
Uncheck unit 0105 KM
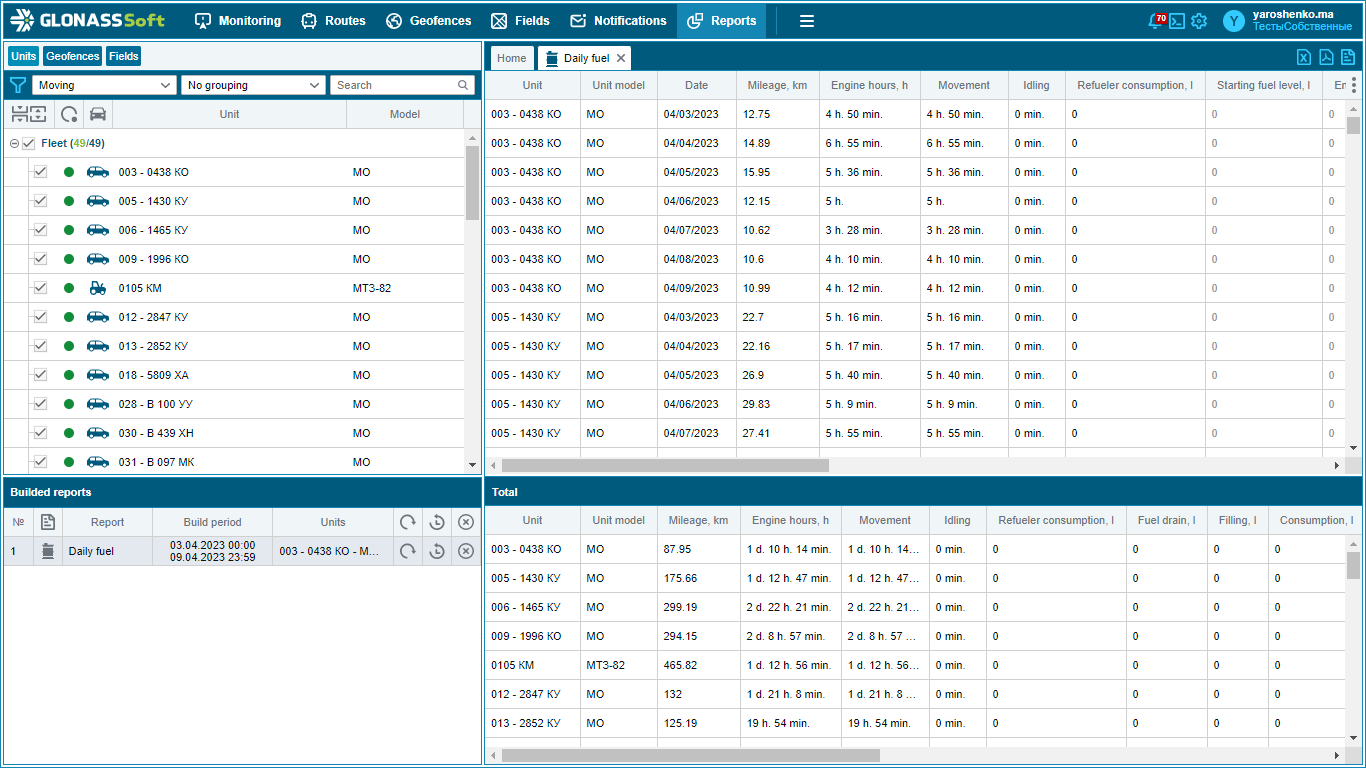(x=40, y=288)
